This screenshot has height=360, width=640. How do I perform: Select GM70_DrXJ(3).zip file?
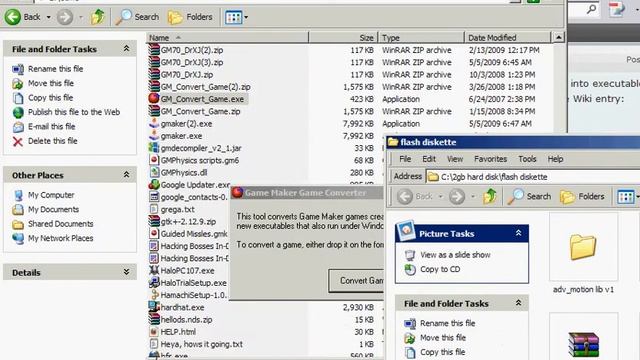(x=192, y=62)
